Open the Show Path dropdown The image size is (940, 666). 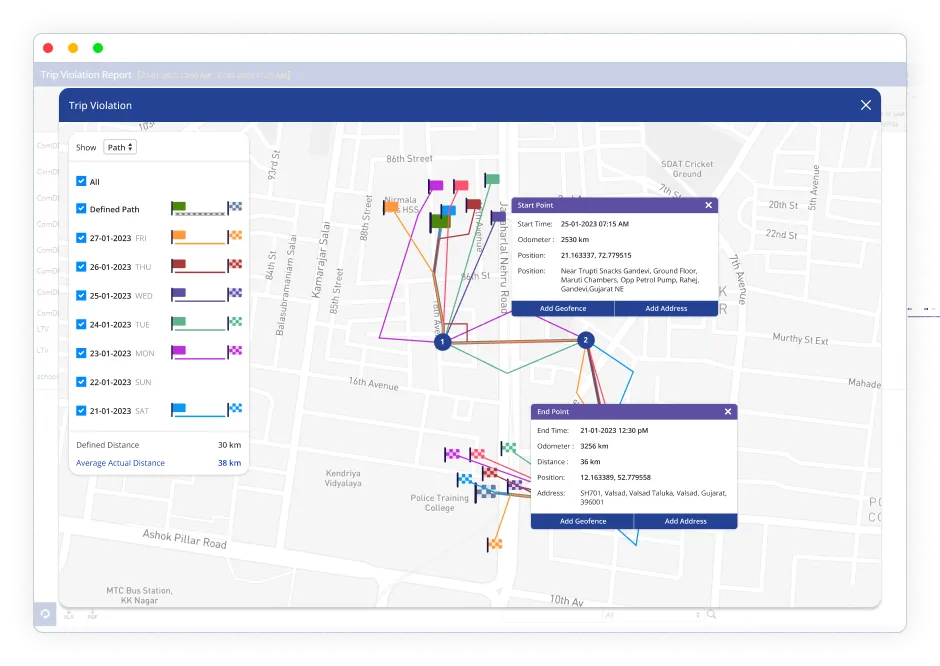(x=121, y=147)
